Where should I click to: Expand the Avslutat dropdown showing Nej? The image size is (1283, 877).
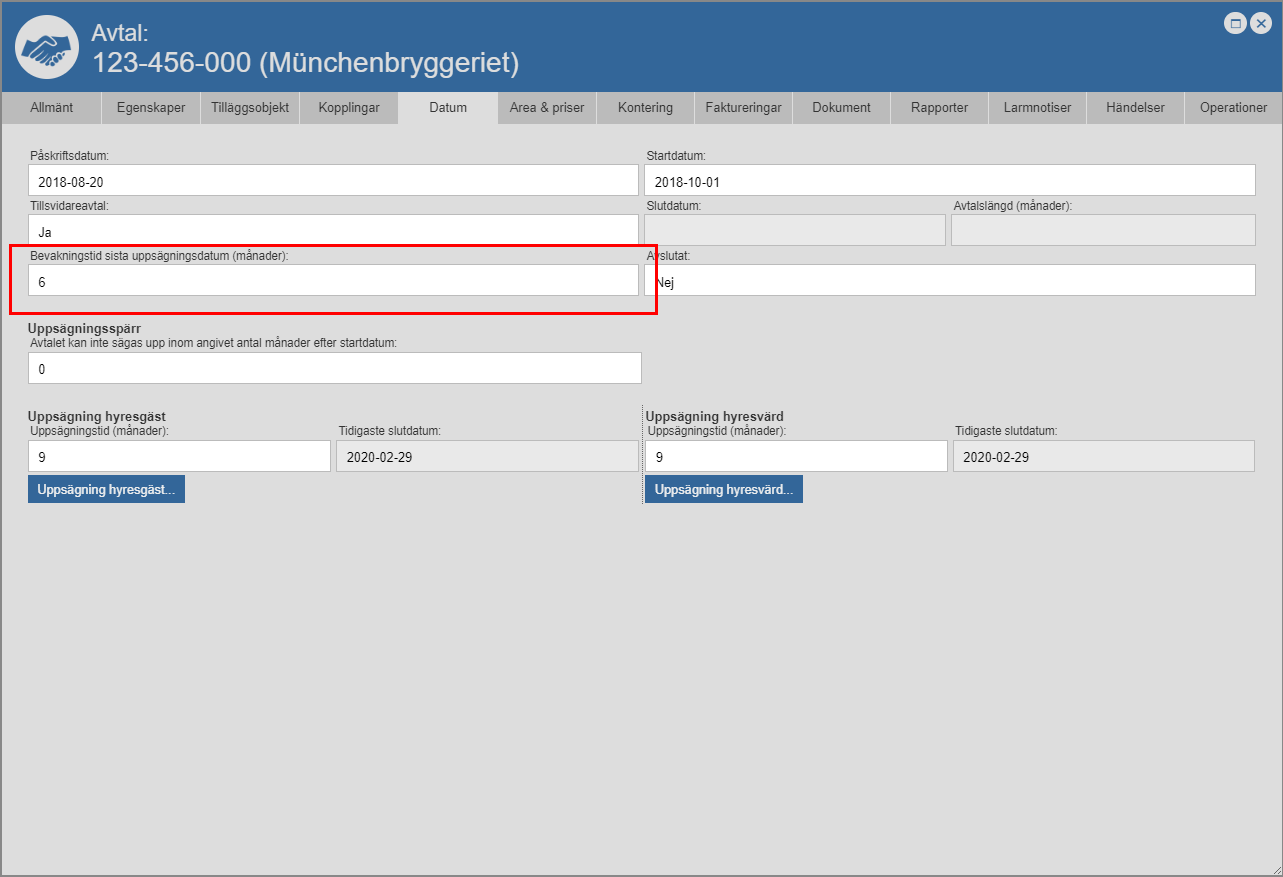[950, 281]
